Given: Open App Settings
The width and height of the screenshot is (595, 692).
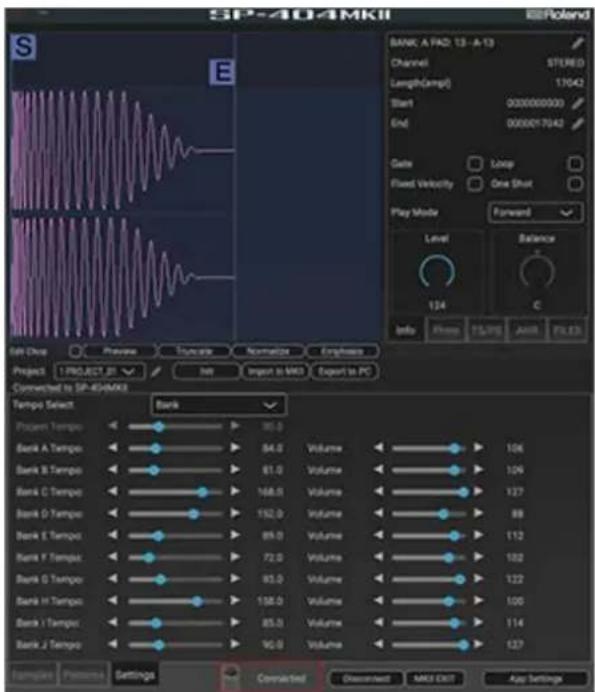Looking at the screenshot, I should click(536, 678).
